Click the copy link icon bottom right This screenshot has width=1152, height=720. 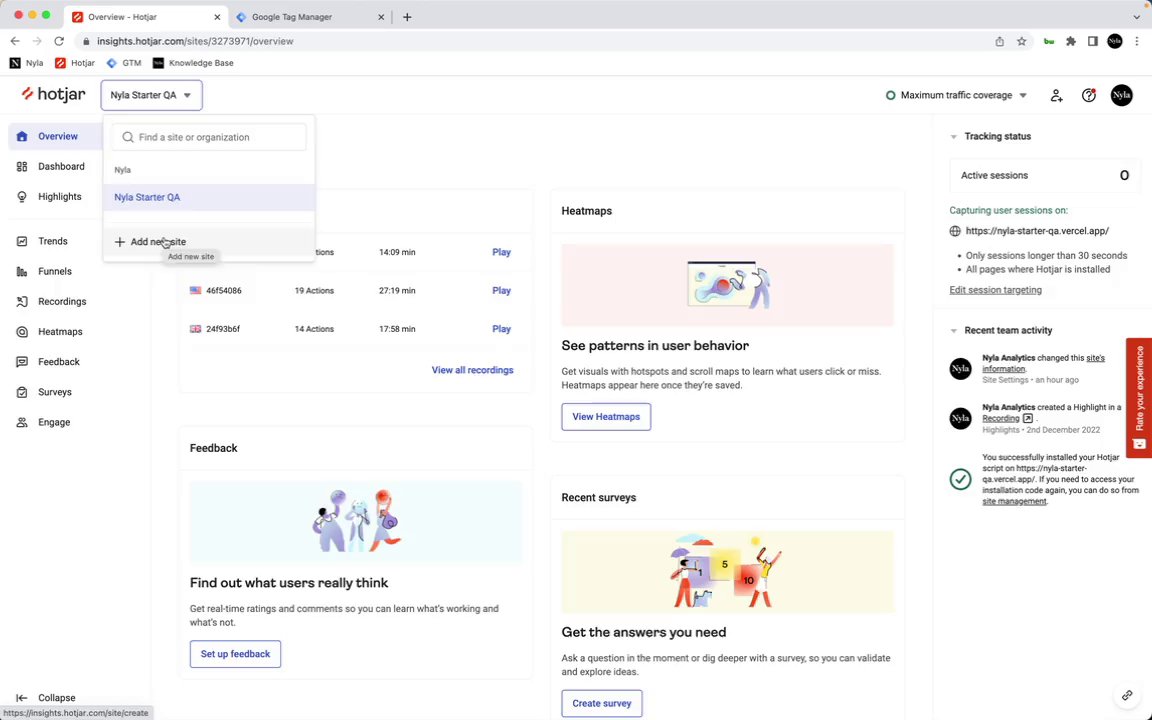[1127, 695]
